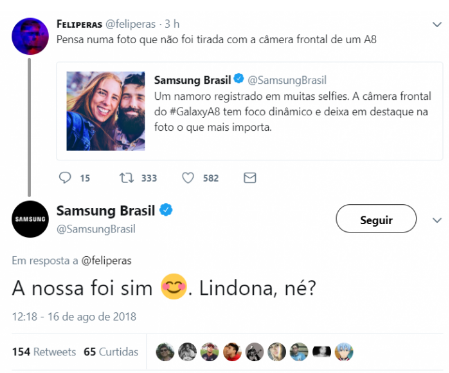Retweet Feliperas's tweet using the retweet icon
The height and width of the screenshot is (373, 449).
(127, 178)
